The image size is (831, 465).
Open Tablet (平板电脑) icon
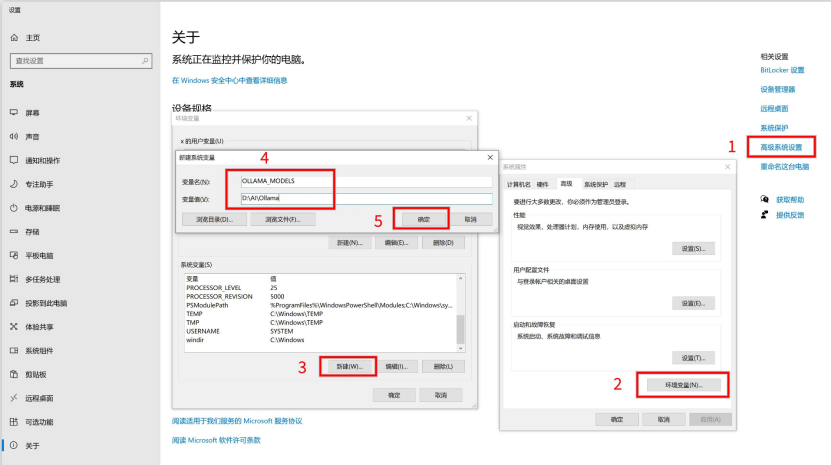[14, 256]
